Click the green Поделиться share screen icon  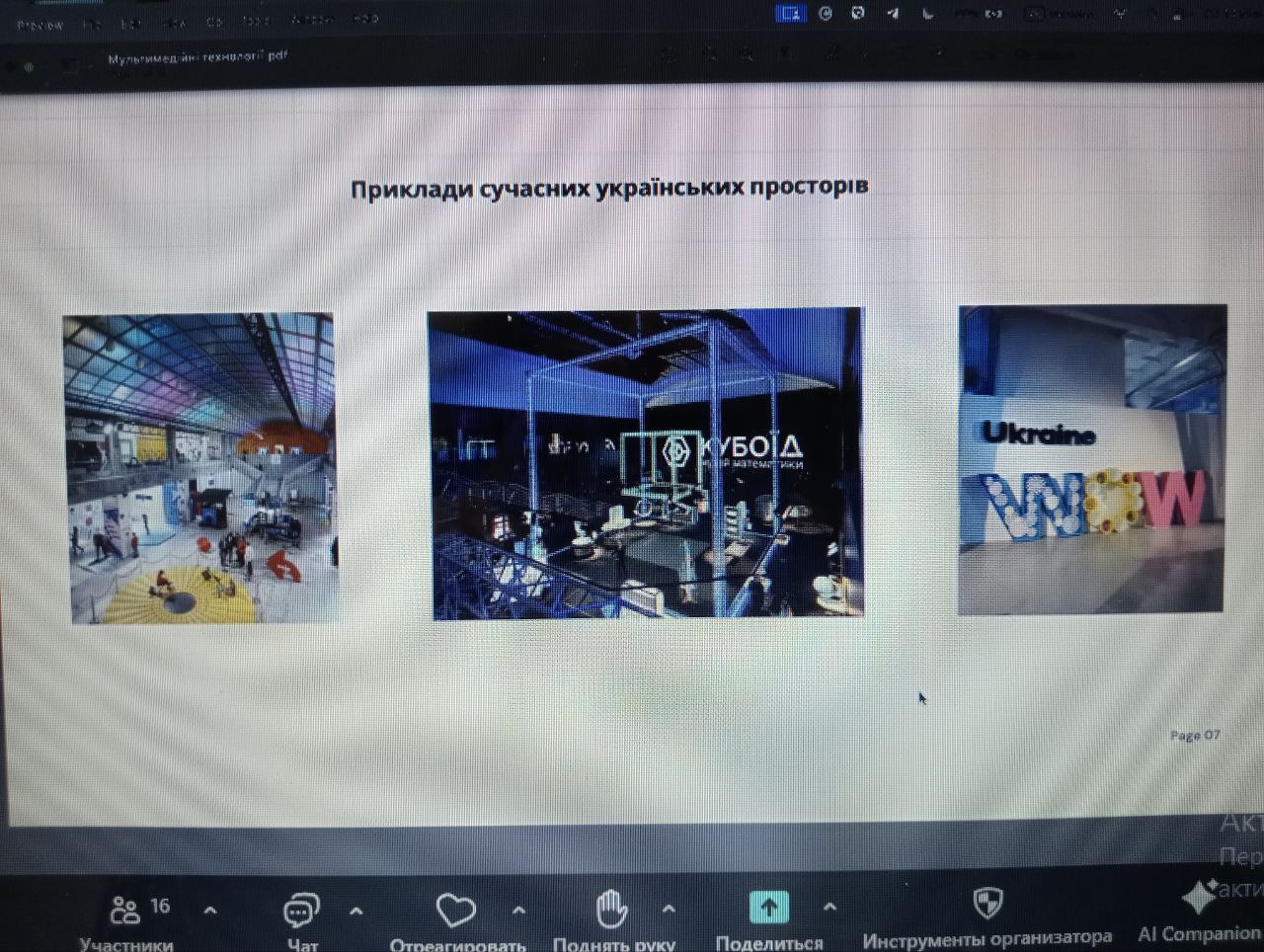(768, 908)
